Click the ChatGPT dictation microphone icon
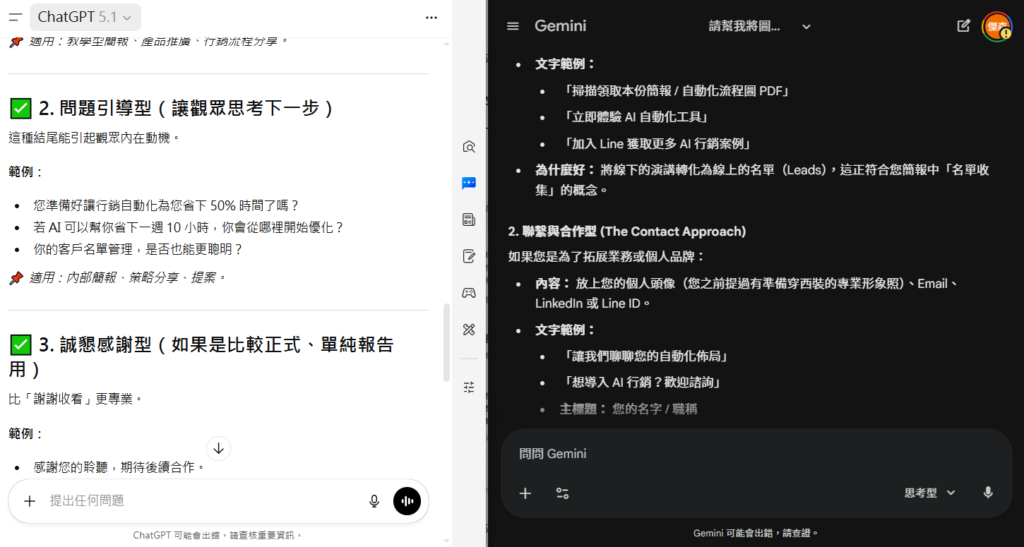Screen dimensions: 1024x547 (x=374, y=501)
